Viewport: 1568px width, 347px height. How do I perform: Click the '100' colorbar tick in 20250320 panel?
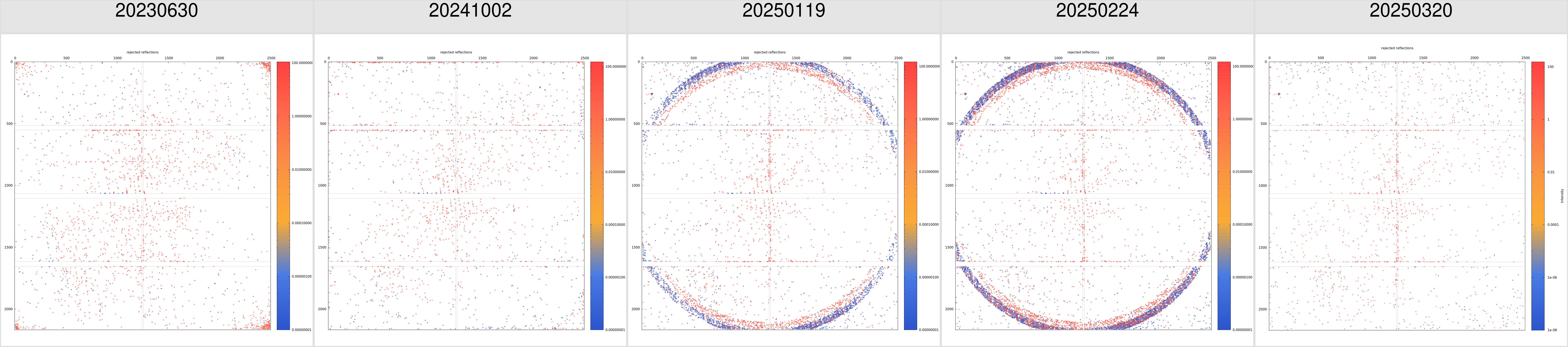tap(1550, 67)
